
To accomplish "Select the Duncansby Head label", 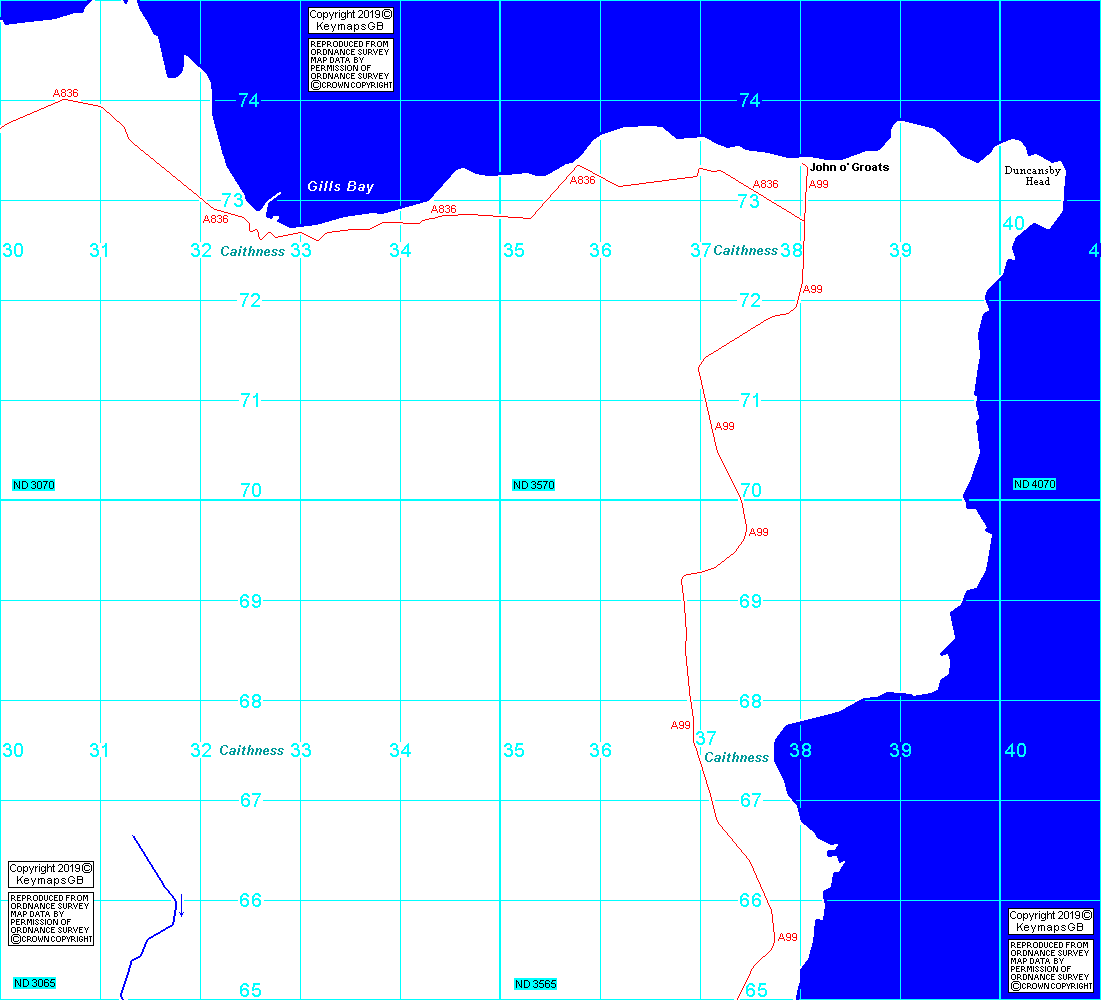I will click(1033, 176).
